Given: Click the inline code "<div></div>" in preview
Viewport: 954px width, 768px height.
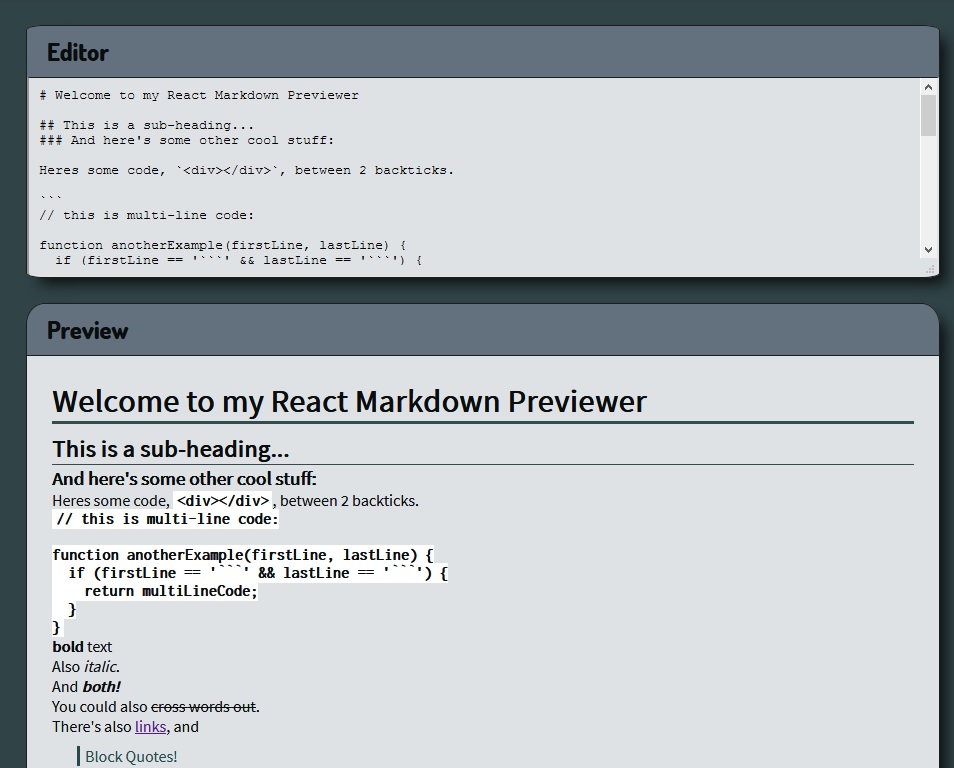Looking at the screenshot, I should [x=223, y=501].
